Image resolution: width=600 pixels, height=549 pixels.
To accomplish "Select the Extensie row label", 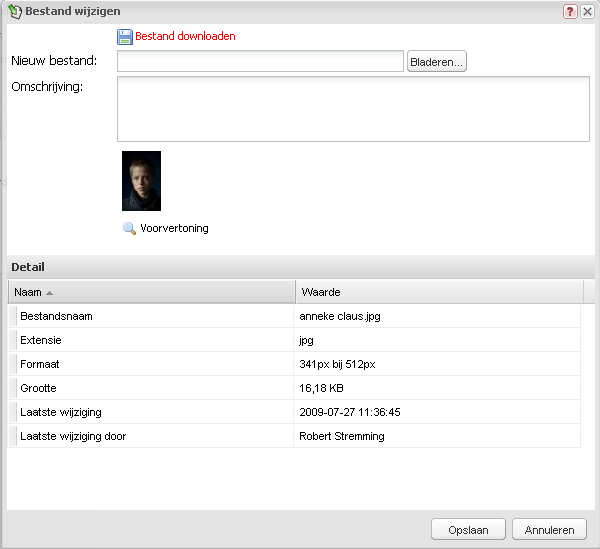I will (x=41, y=340).
